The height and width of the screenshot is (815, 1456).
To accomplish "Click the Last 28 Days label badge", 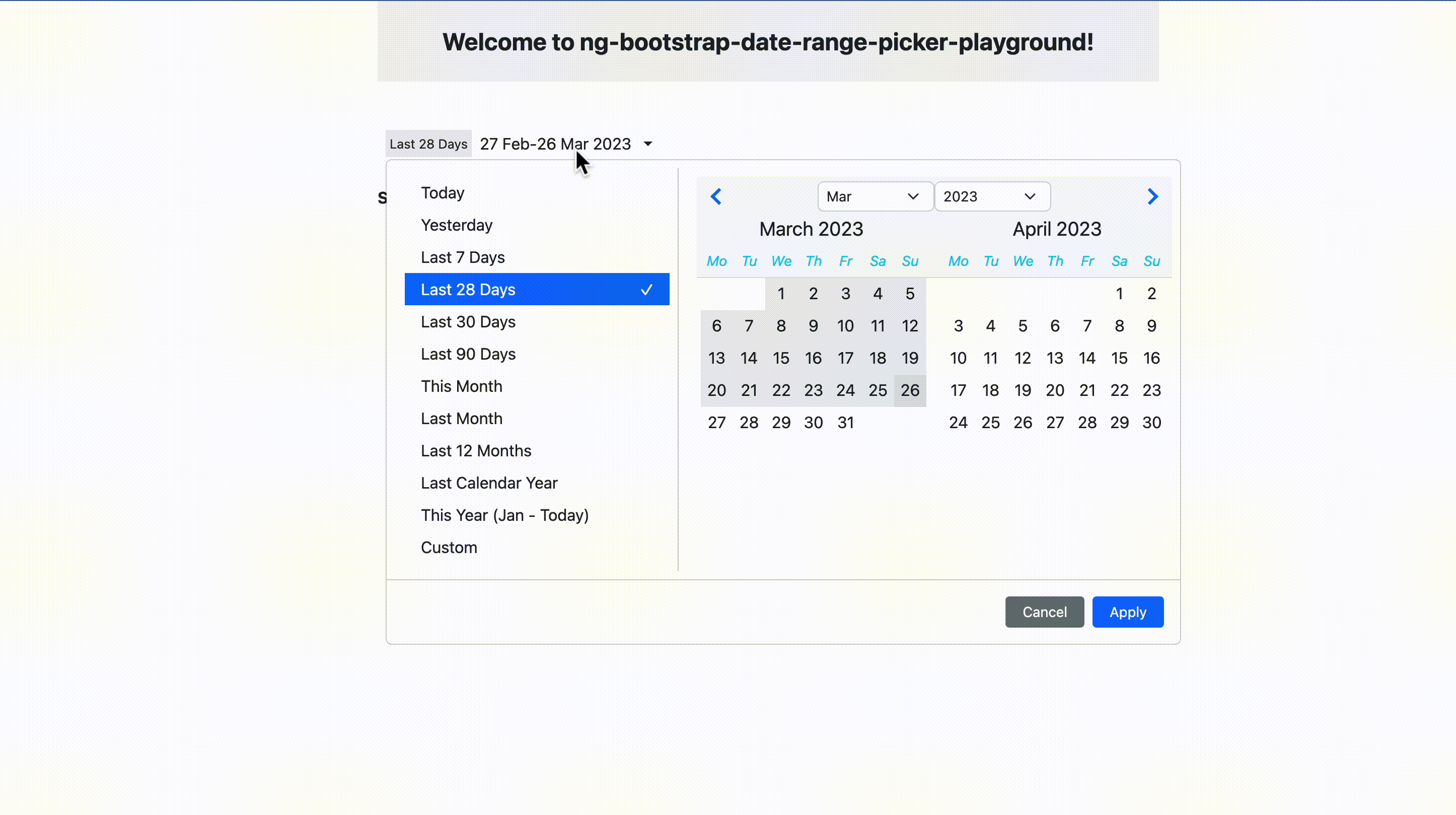I will (428, 144).
